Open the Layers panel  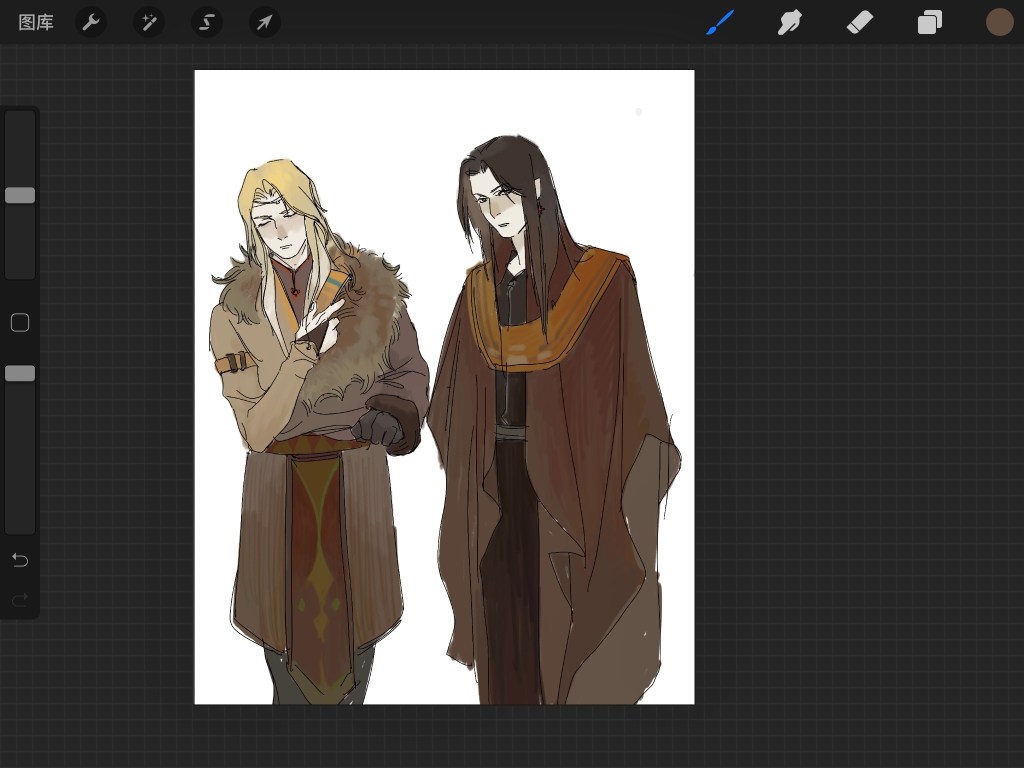tap(930, 22)
